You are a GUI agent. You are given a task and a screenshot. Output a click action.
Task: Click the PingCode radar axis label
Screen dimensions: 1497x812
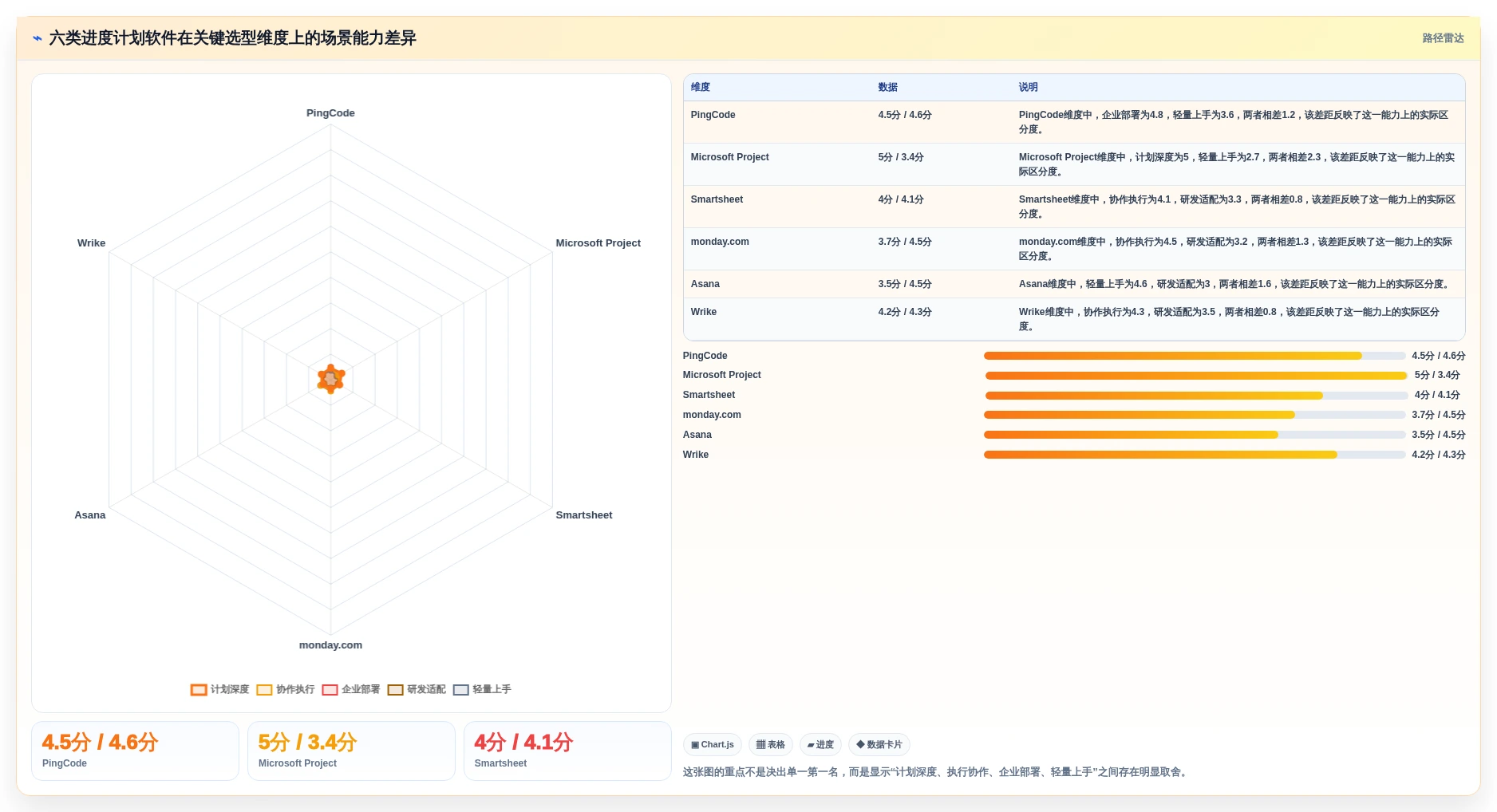(330, 113)
